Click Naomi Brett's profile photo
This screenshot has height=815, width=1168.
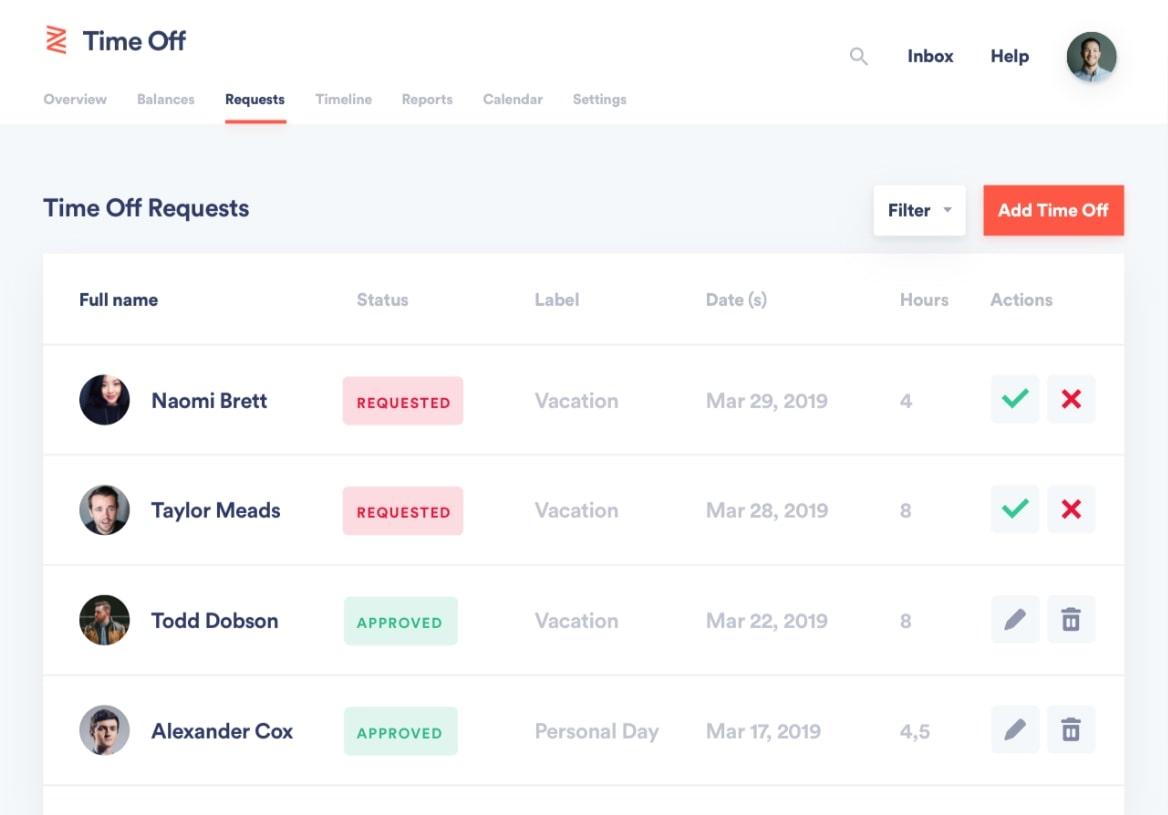105,400
